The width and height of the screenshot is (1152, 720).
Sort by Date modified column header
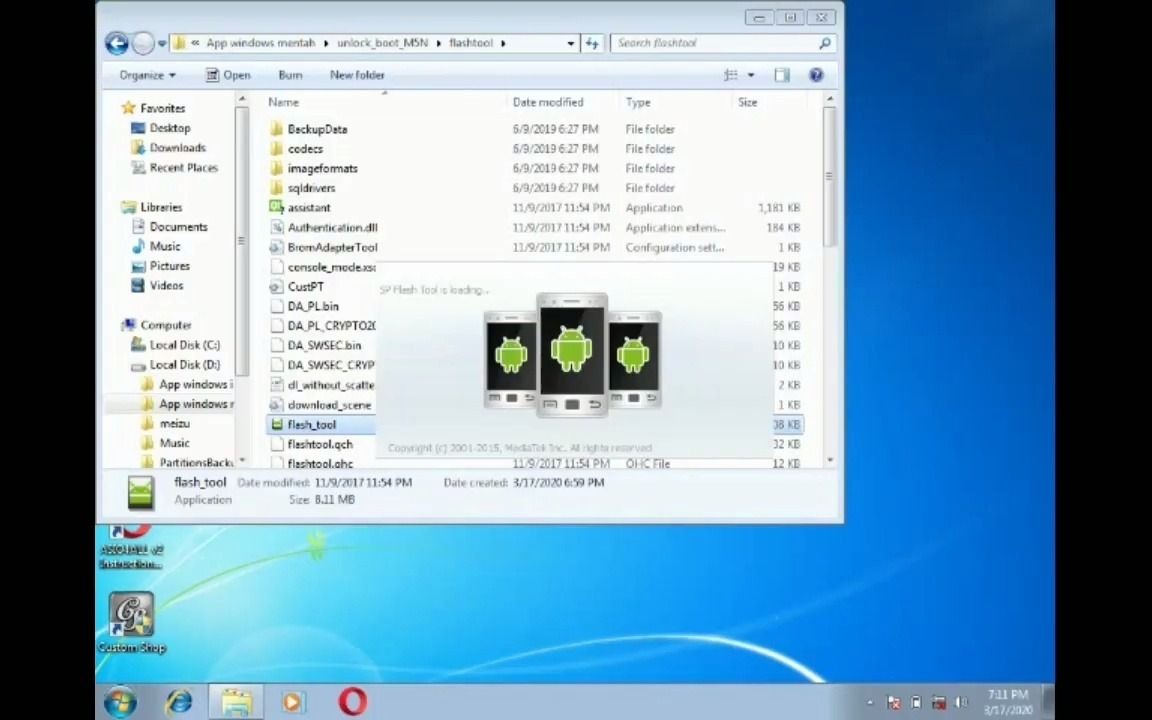coord(548,102)
